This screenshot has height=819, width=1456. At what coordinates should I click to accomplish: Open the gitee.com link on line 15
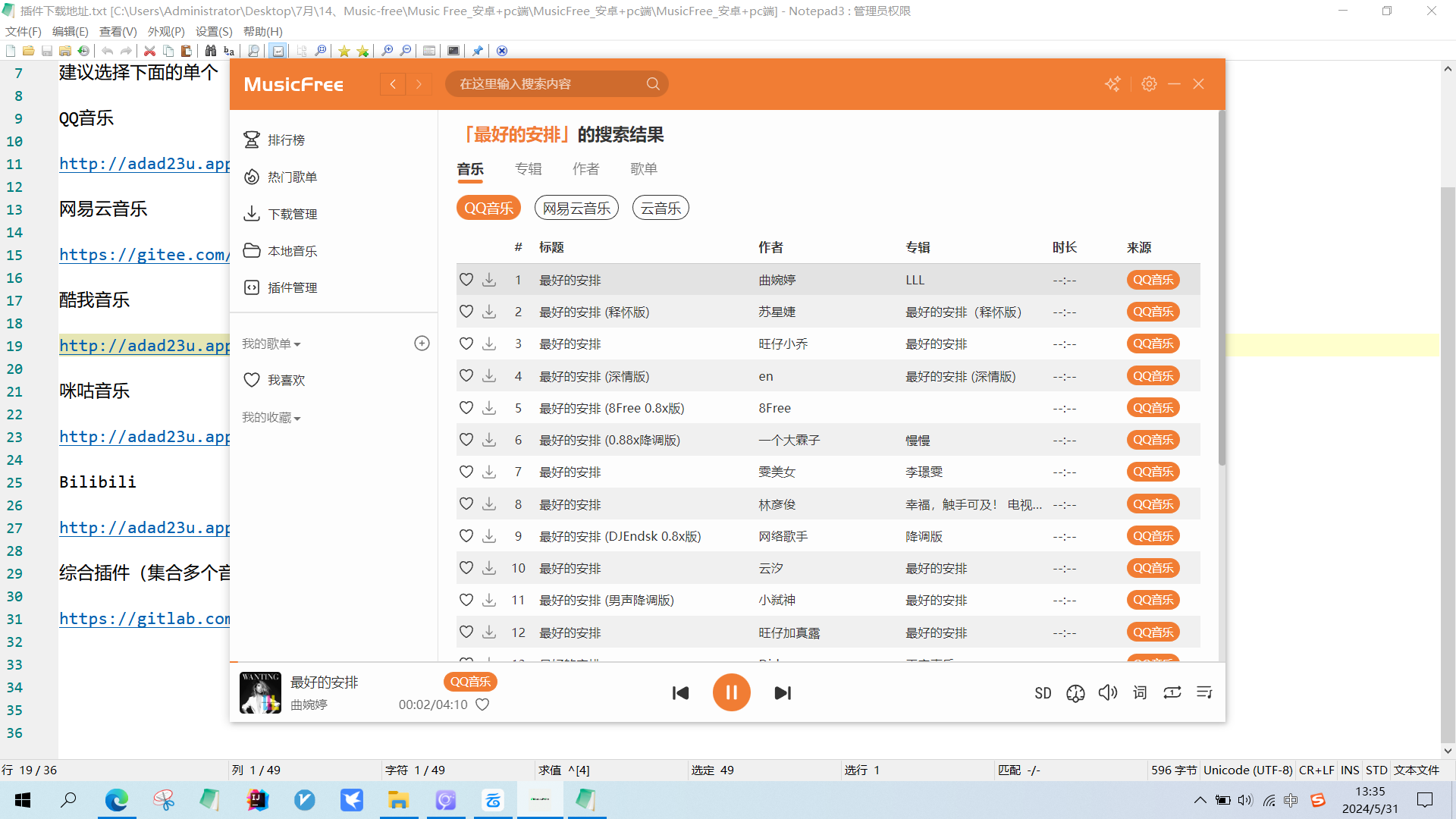tap(144, 255)
